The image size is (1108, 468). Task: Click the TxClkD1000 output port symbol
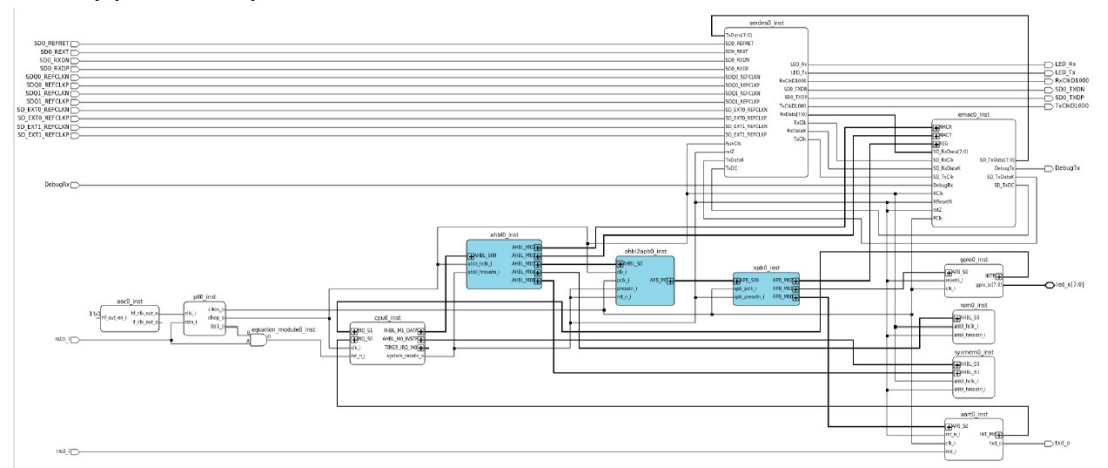[1047, 105]
